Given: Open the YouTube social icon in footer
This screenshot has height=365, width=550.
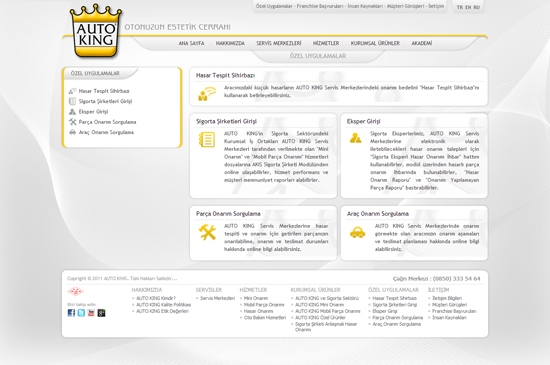Looking at the screenshot, I should pyautogui.click(x=91, y=313).
